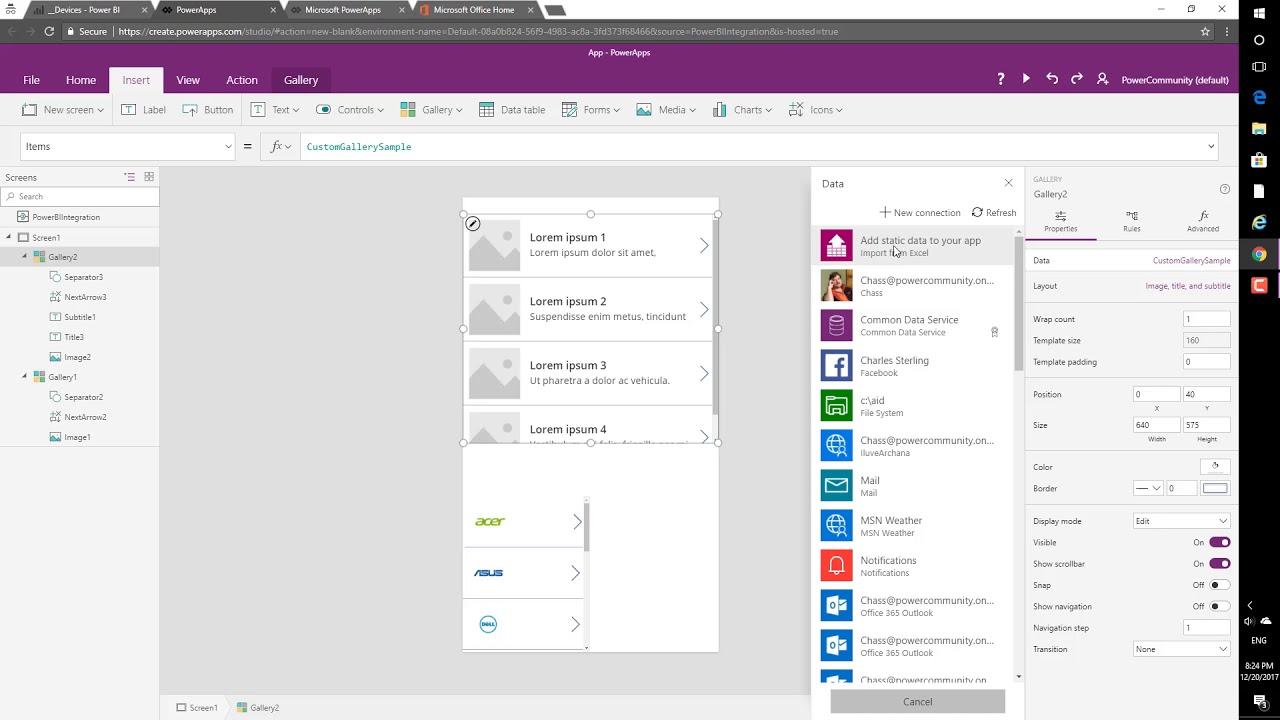Collapse the Gallery2 tree node
1280x720 pixels.
coord(25,257)
